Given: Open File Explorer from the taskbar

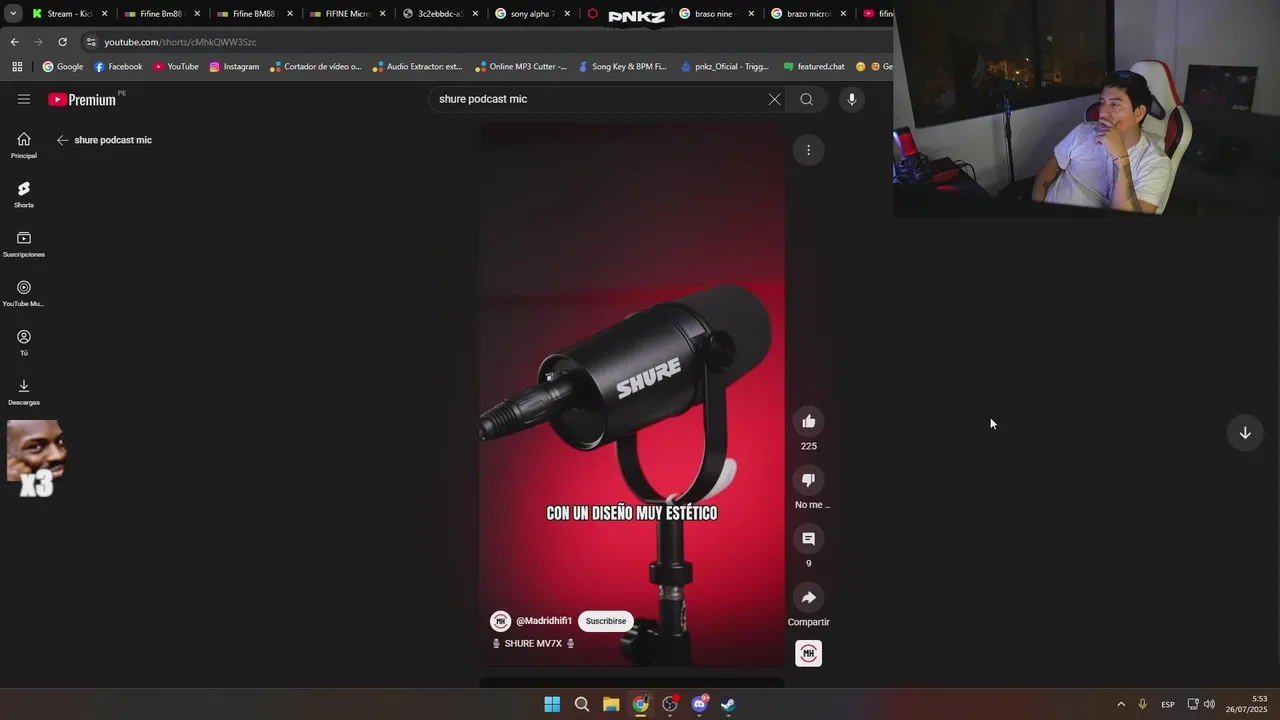Looking at the screenshot, I should (x=611, y=704).
